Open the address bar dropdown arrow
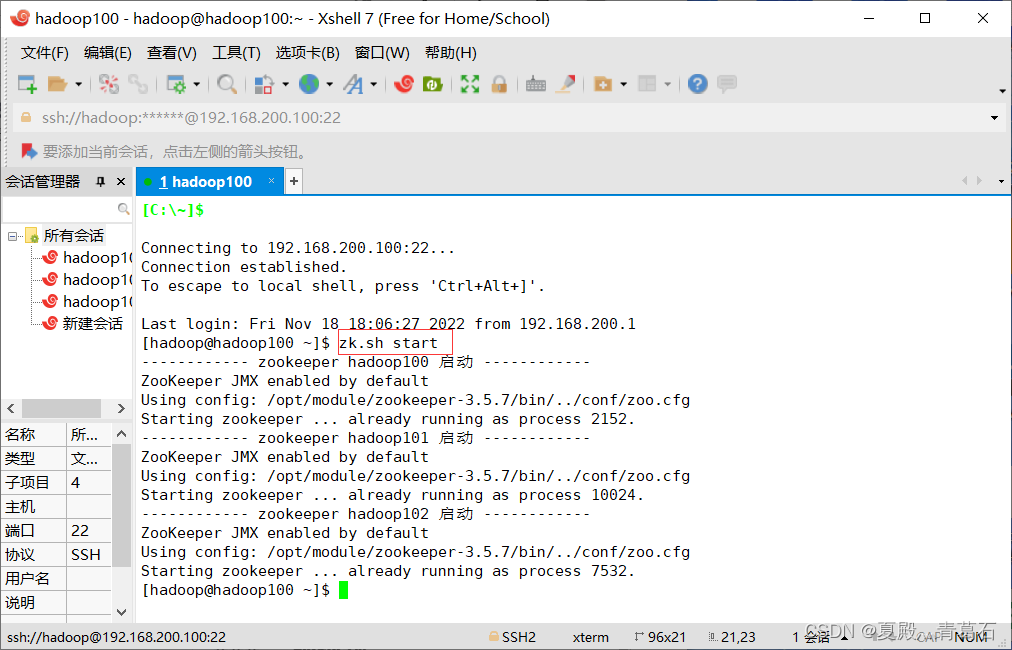The width and height of the screenshot is (1012, 650). tap(994, 117)
